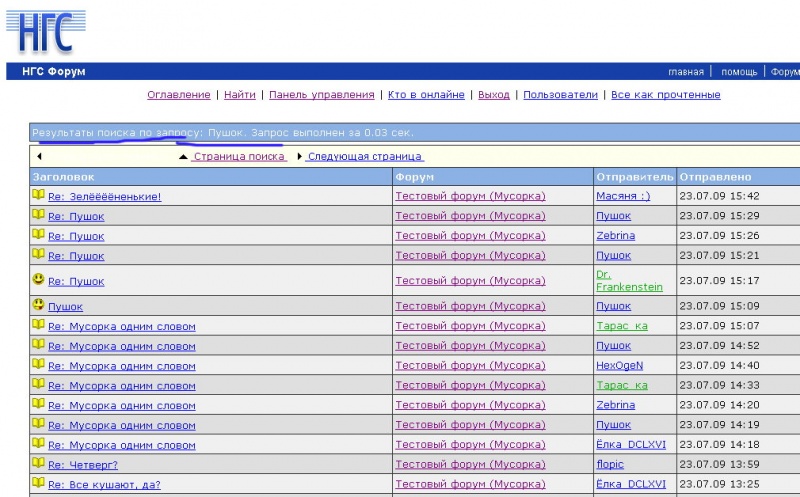Click the book icon beside Re: Все кушают, да?

38,483
